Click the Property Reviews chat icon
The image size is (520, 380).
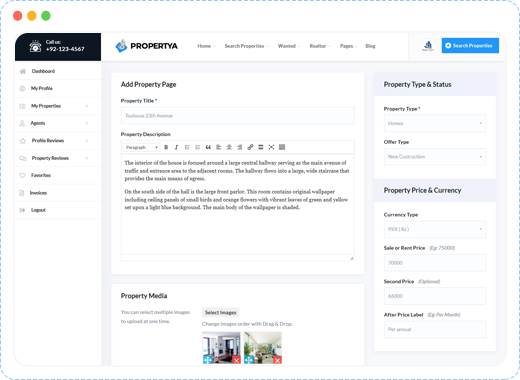23,158
